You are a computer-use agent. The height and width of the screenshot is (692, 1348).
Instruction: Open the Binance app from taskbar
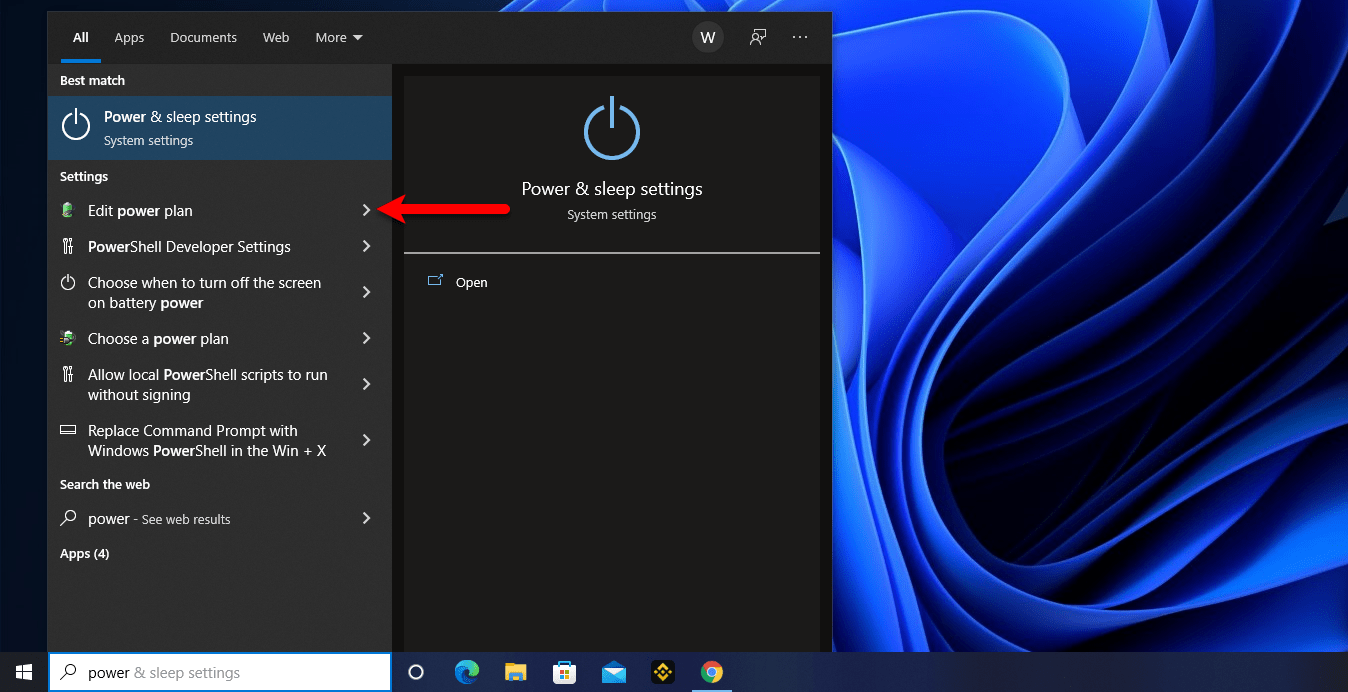(x=662, y=673)
